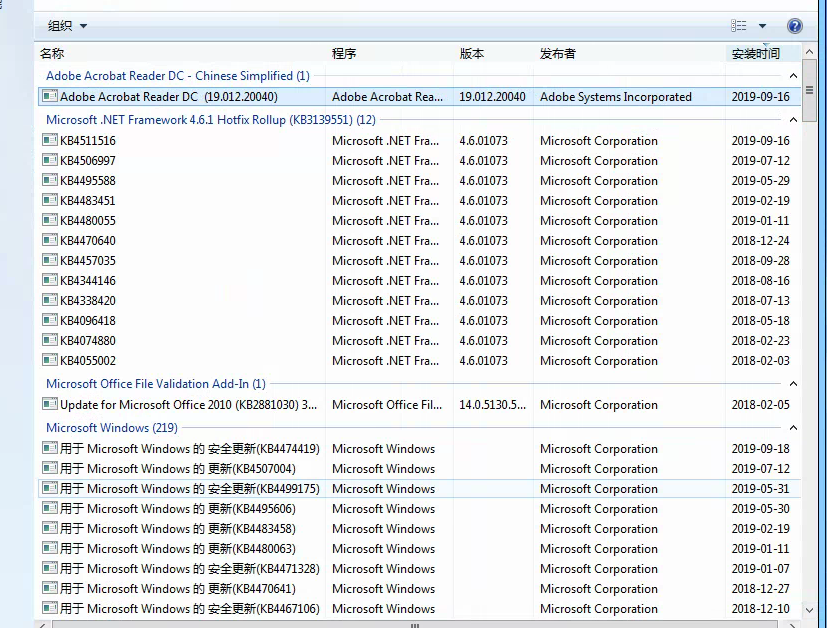Screen dimensions: 827x628
Task: Select the Microsoft Office File Validation Add-In group header
Action: [156, 384]
